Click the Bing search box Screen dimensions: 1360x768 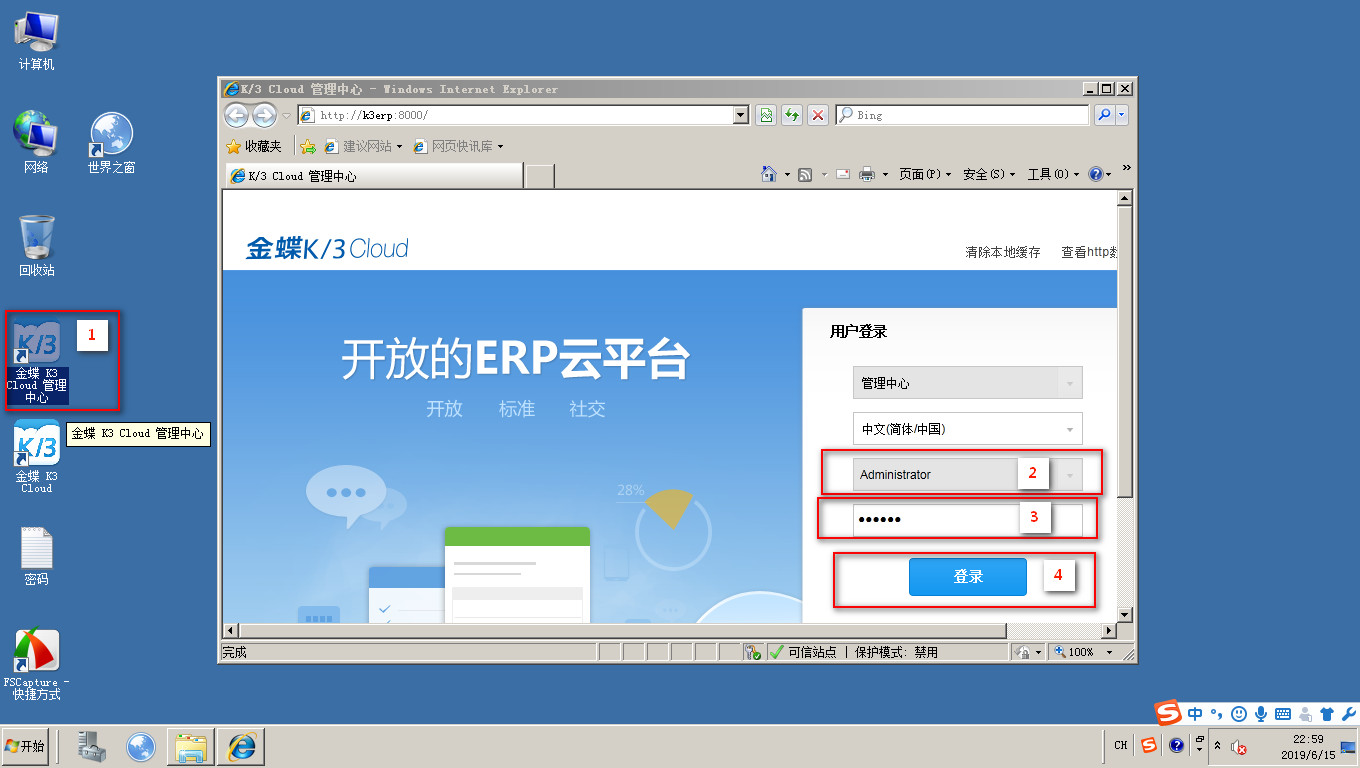coord(962,115)
